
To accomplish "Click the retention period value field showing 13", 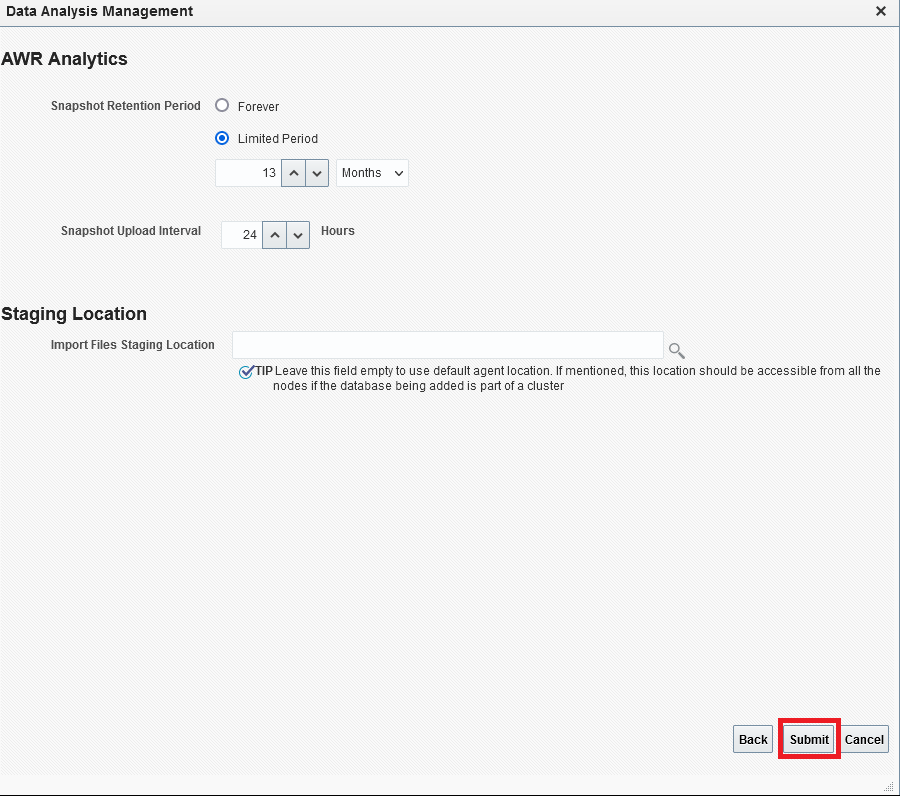I will click(x=248, y=173).
